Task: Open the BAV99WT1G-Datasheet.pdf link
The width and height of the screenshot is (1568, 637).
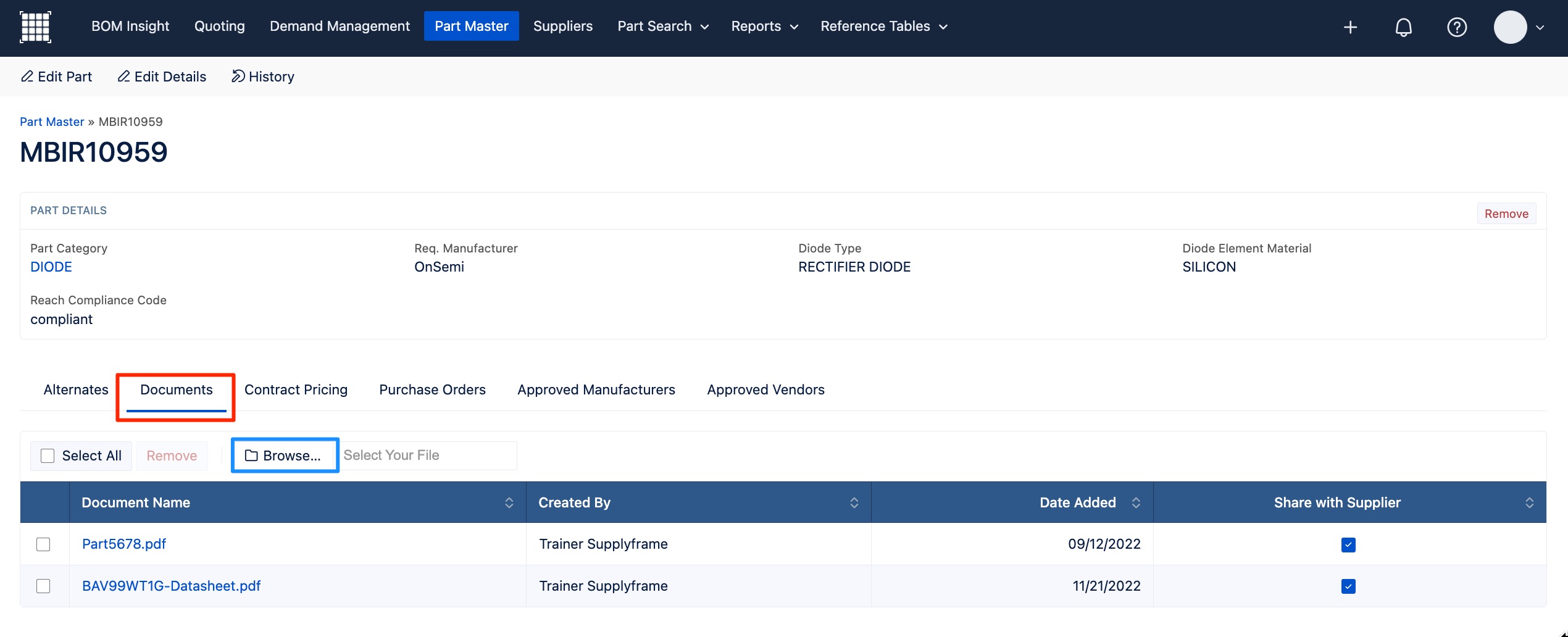Action: [x=172, y=586]
